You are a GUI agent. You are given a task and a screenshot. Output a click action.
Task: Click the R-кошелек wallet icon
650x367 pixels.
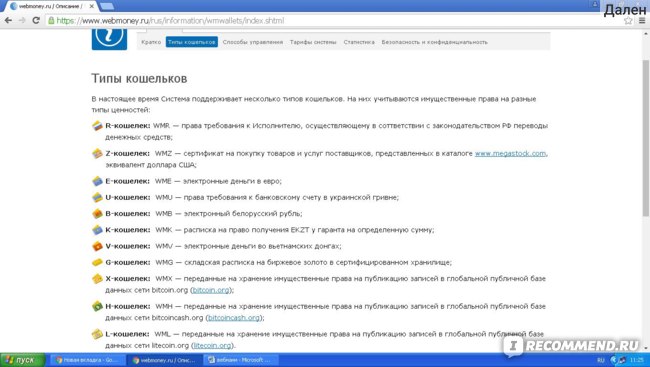click(x=97, y=126)
